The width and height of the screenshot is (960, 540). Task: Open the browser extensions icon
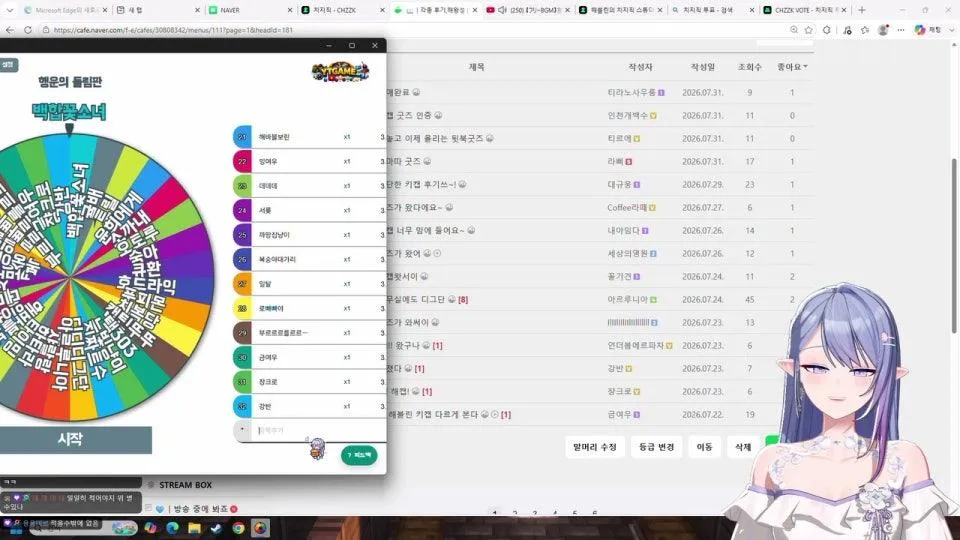[x=827, y=30]
